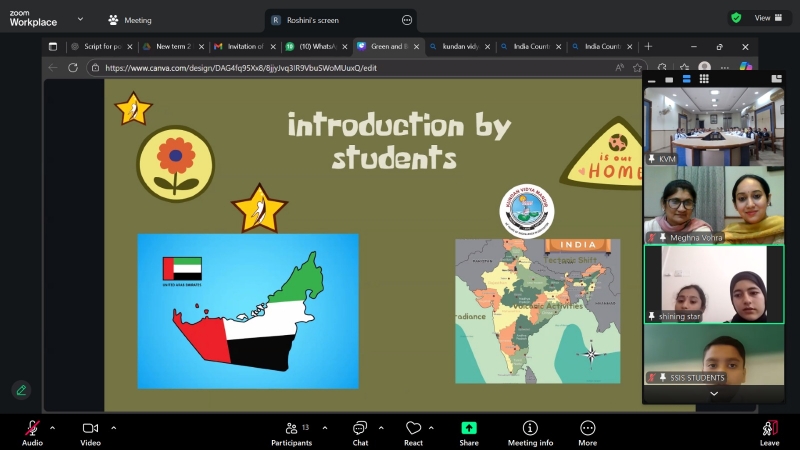Click the React heart icon
800x450 pixels.
[x=413, y=429]
